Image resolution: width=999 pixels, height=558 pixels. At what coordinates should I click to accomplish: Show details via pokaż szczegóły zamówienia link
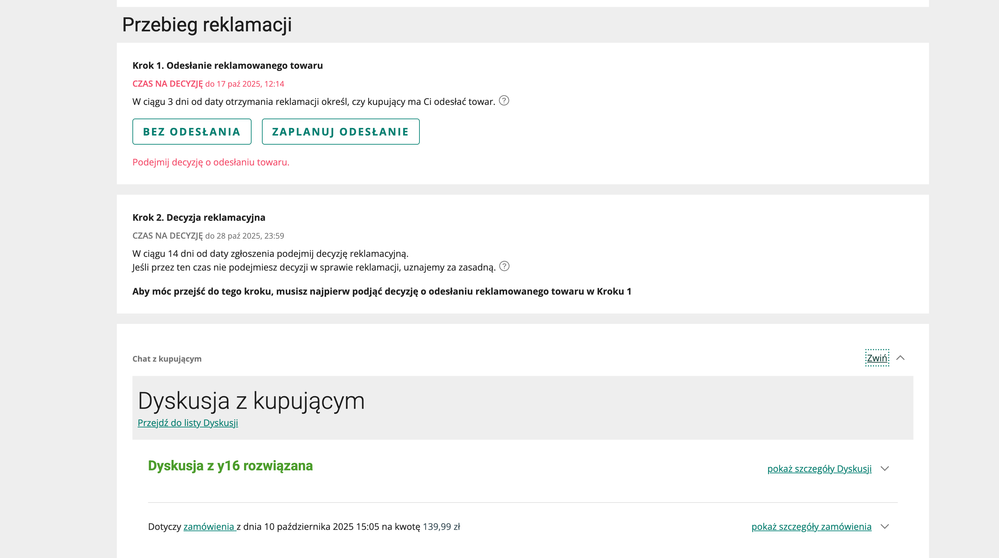[811, 527]
